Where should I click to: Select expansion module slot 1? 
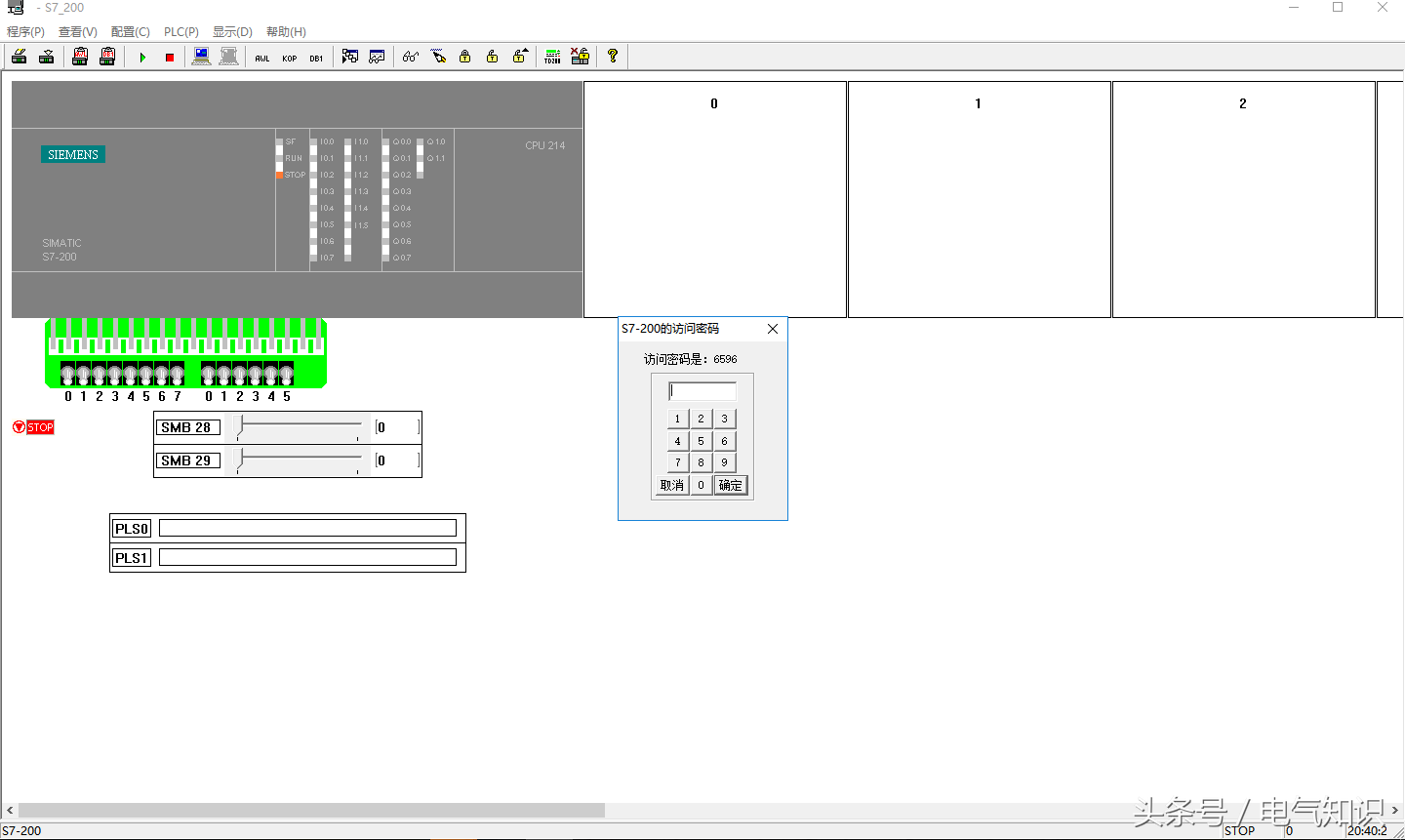point(980,199)
